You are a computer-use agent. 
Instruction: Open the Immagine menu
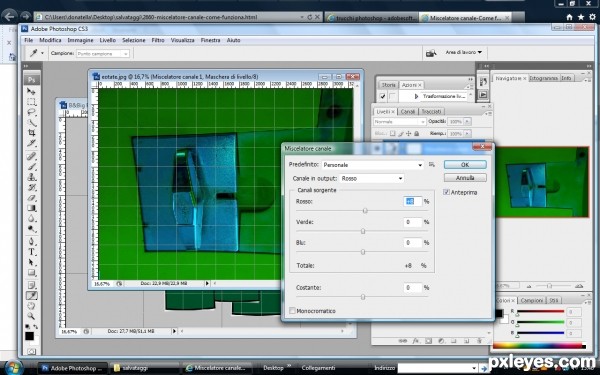coord(80,40)
